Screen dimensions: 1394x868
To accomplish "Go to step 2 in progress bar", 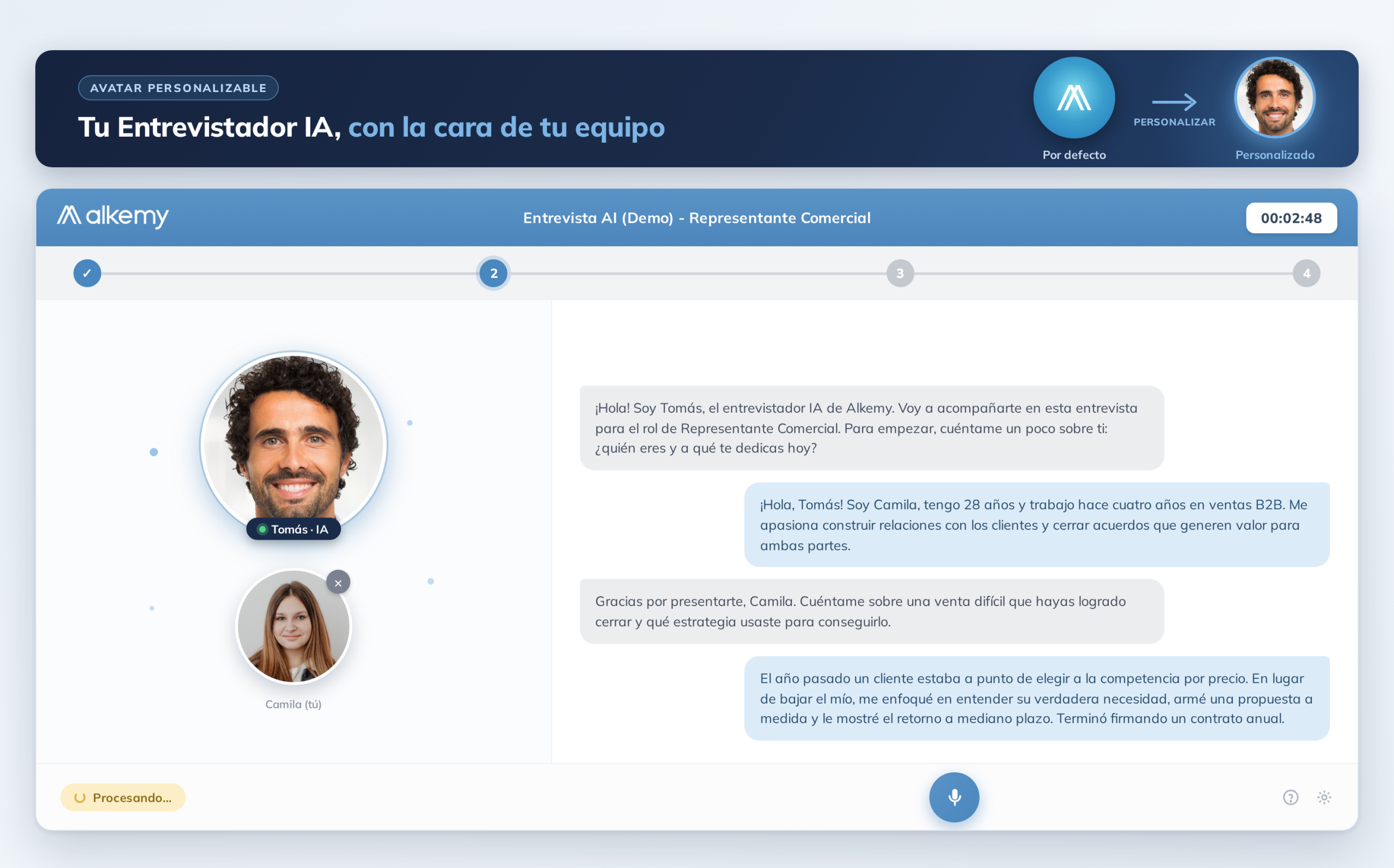I will click(x=493, y=273).
